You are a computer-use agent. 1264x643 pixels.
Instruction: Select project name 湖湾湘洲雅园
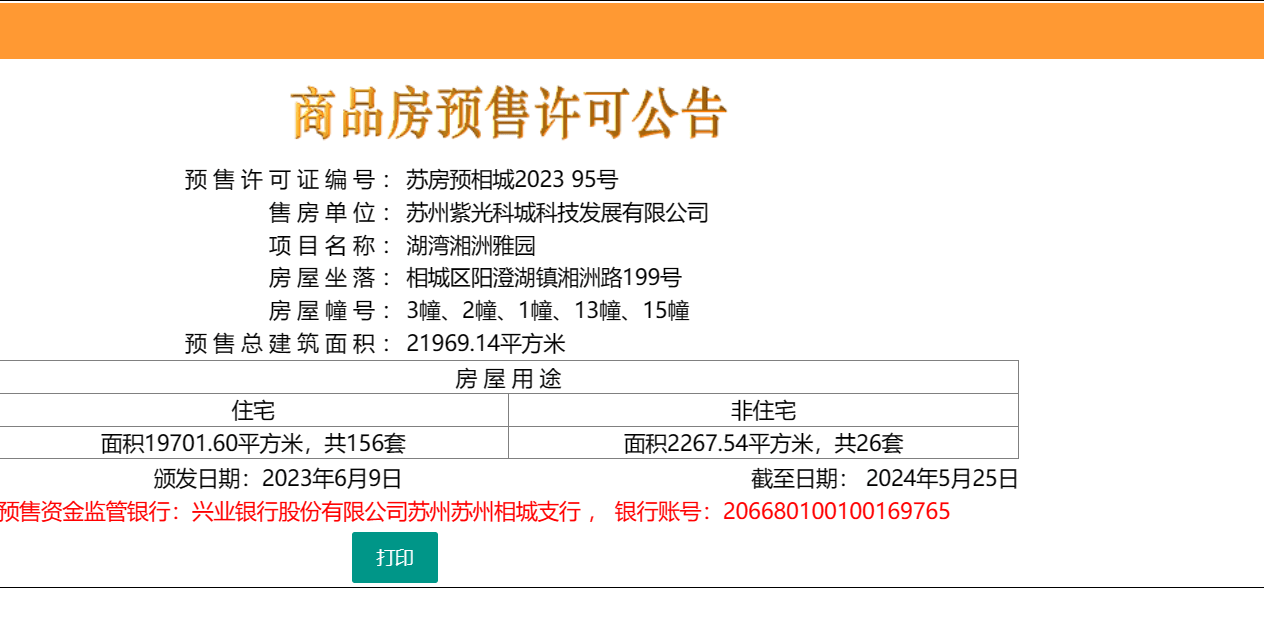tap(471, 246)
